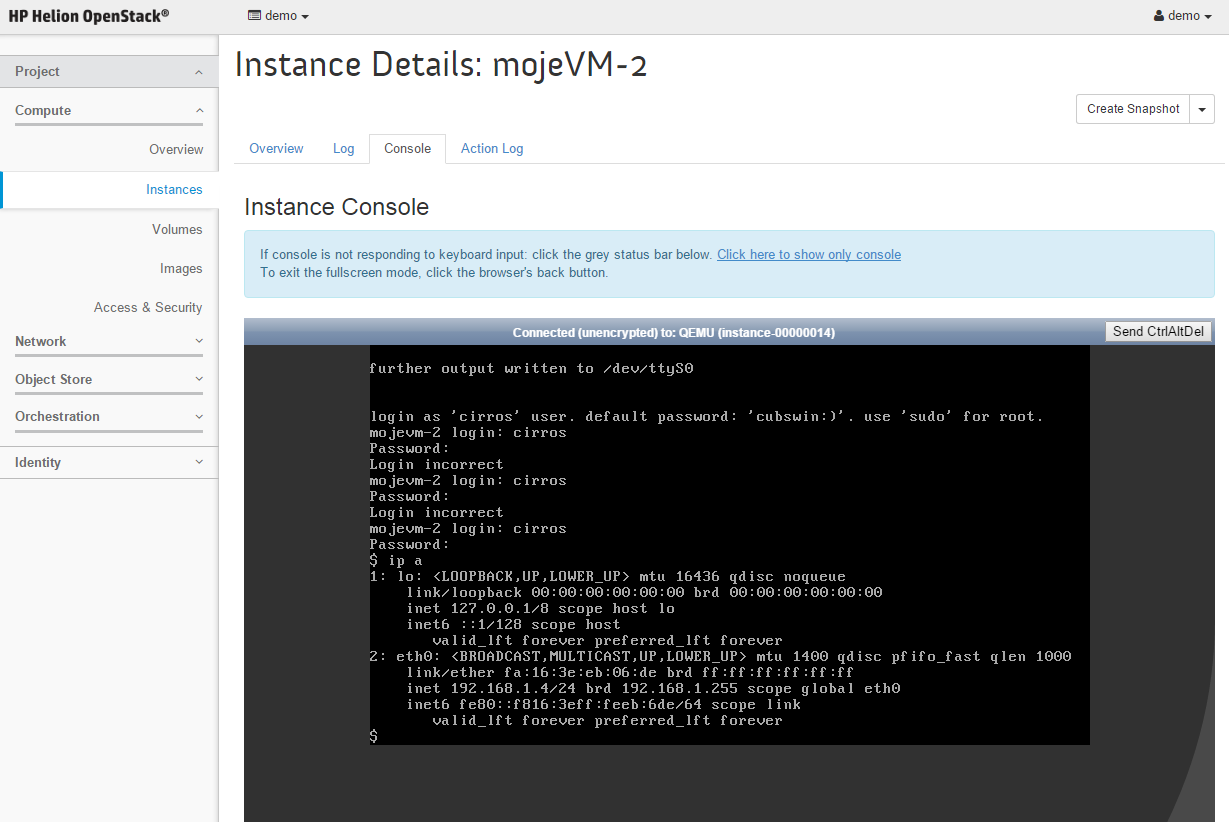This screenshot has height=822, width=1229.
Task: Click the 'Instance Console' heading
Action: (336, 207)
